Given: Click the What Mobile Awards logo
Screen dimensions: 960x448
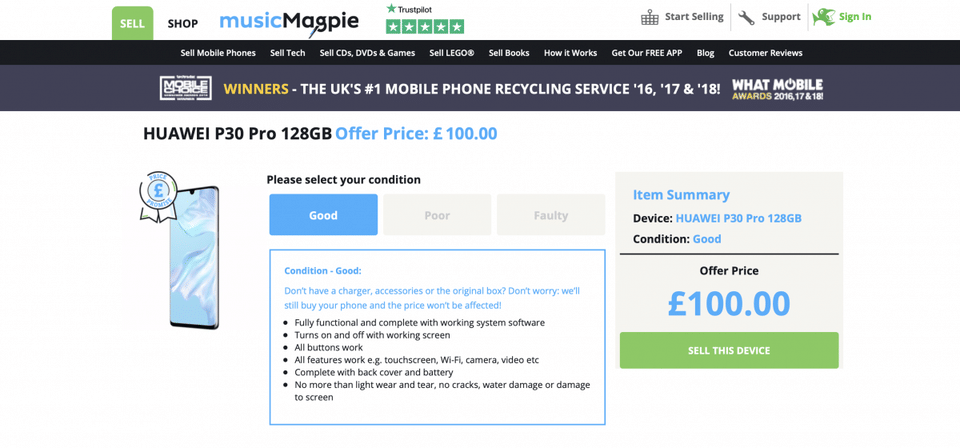Looking at the screenshot, I should (x=777, y=89).
